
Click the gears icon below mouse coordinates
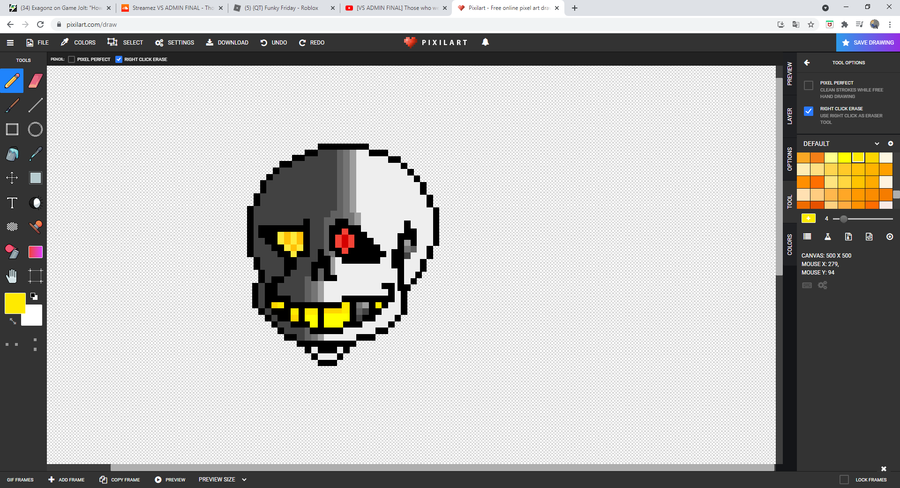pyautogui.click(x=823, y=285)
